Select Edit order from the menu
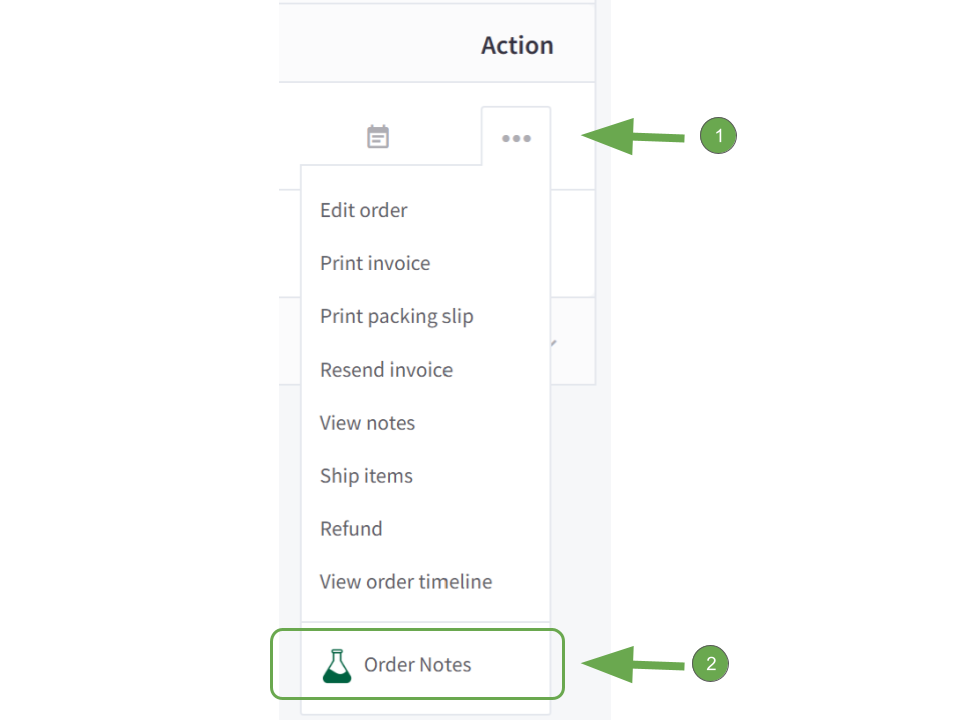Viewport: 960px width, 720px height. (x=364, y=210)
